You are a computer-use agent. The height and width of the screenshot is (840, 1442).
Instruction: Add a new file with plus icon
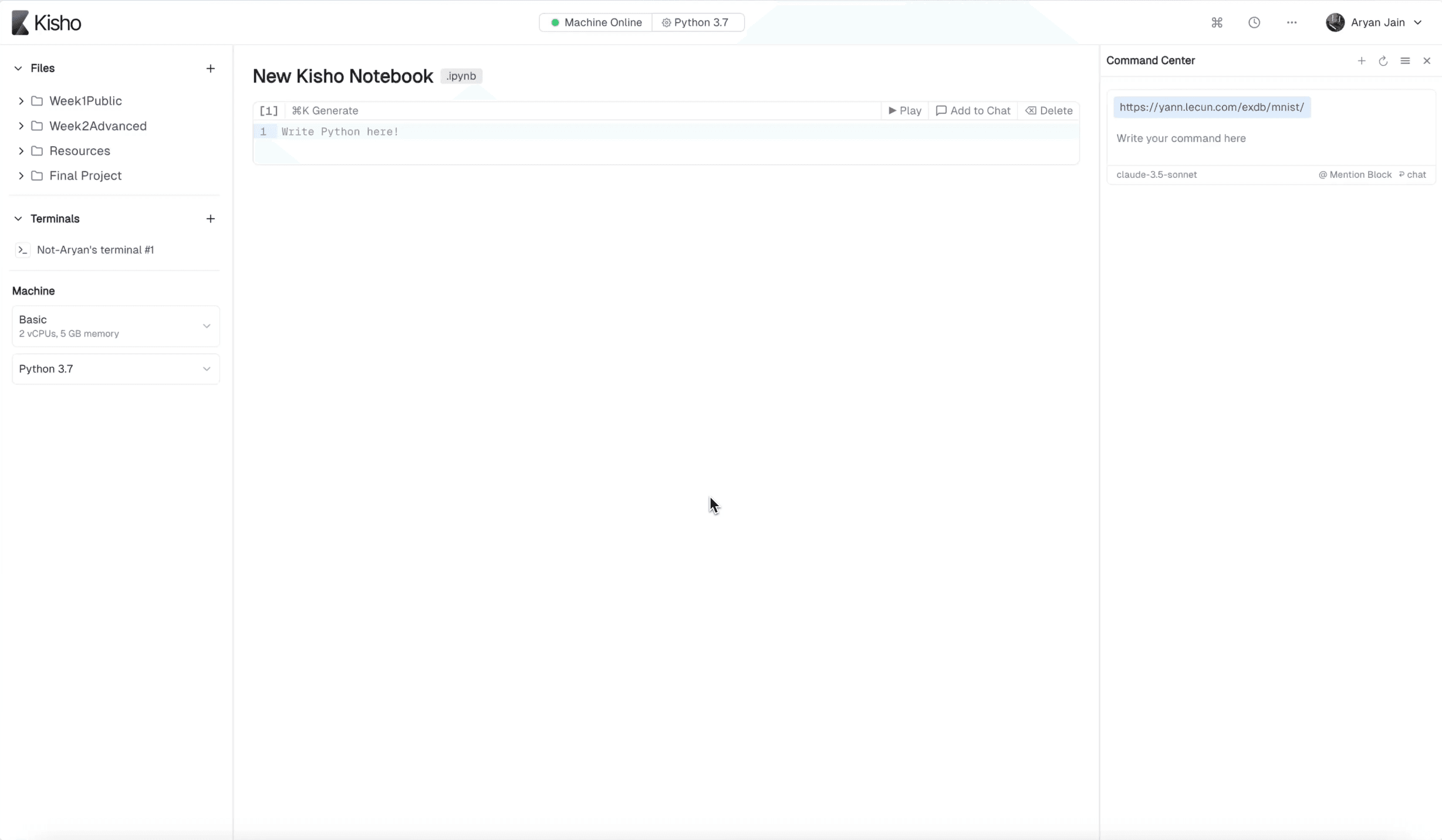(x=211, y=69)
